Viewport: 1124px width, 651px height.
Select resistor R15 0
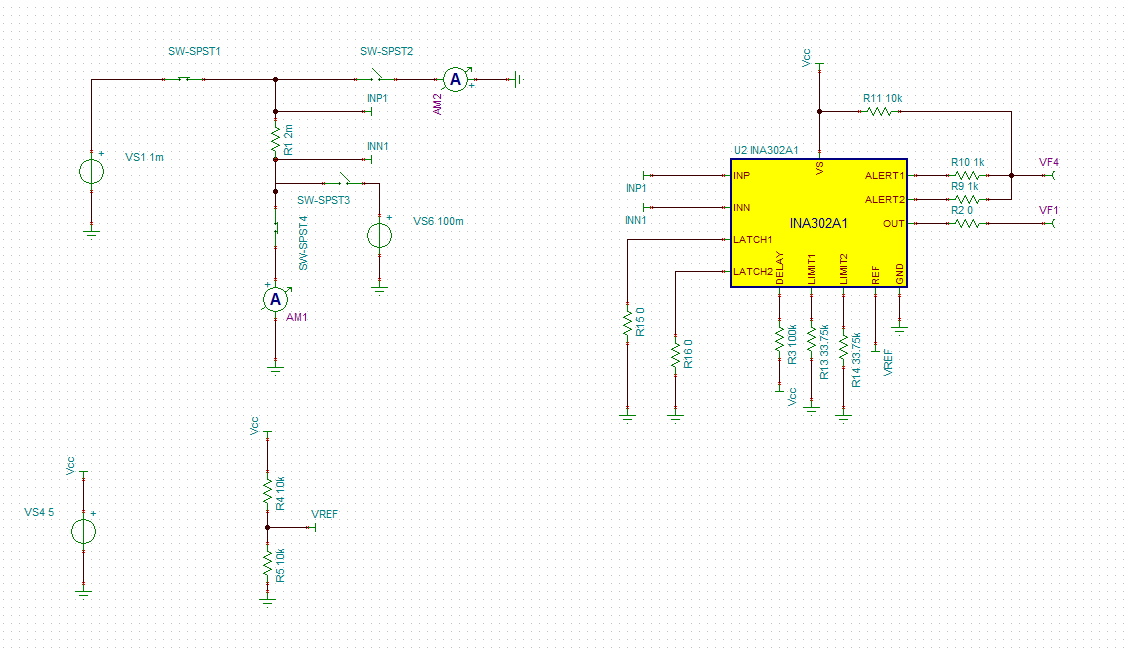click(627, 323)
